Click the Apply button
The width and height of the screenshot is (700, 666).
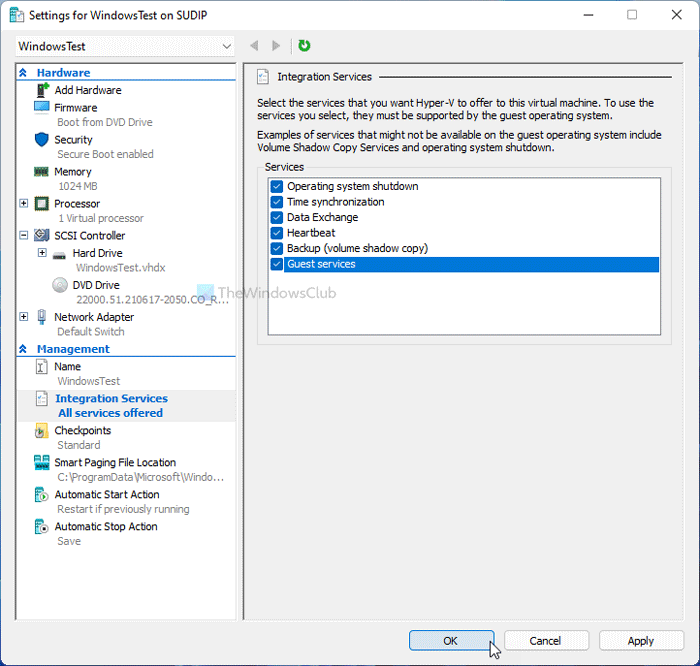click(x=641, y=641)
